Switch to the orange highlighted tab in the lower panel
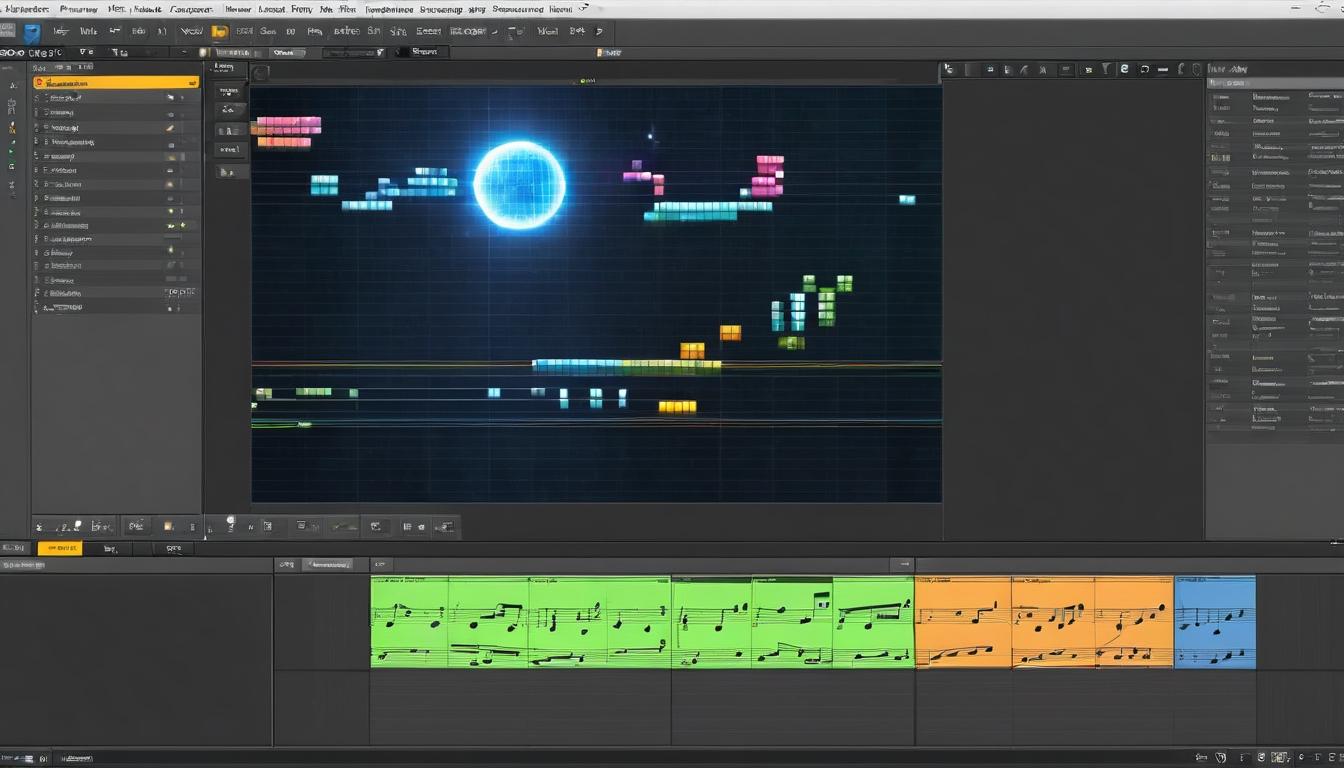This screenshot has height=768, width=1344. click(x=60, y=548)
